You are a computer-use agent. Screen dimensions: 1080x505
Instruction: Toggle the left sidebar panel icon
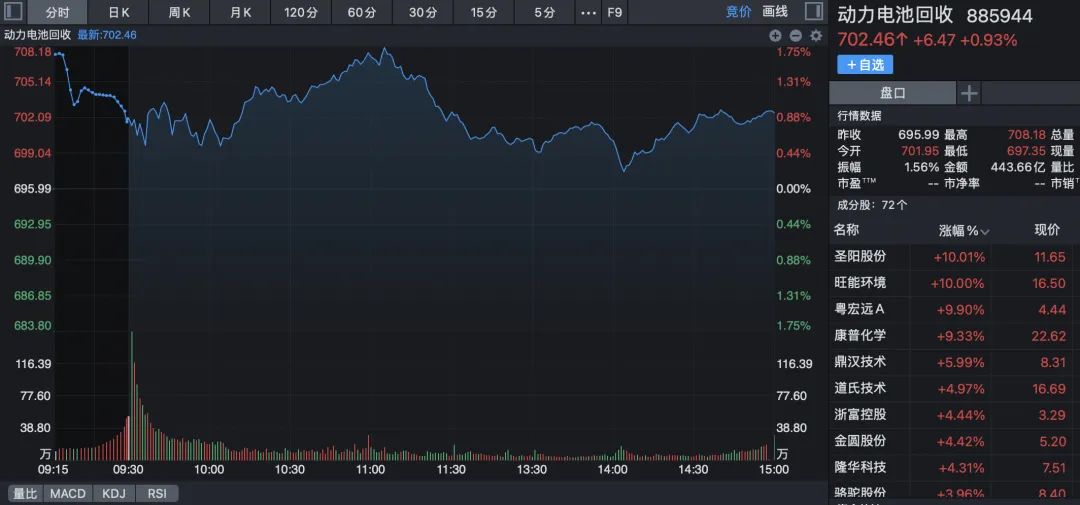14,12
